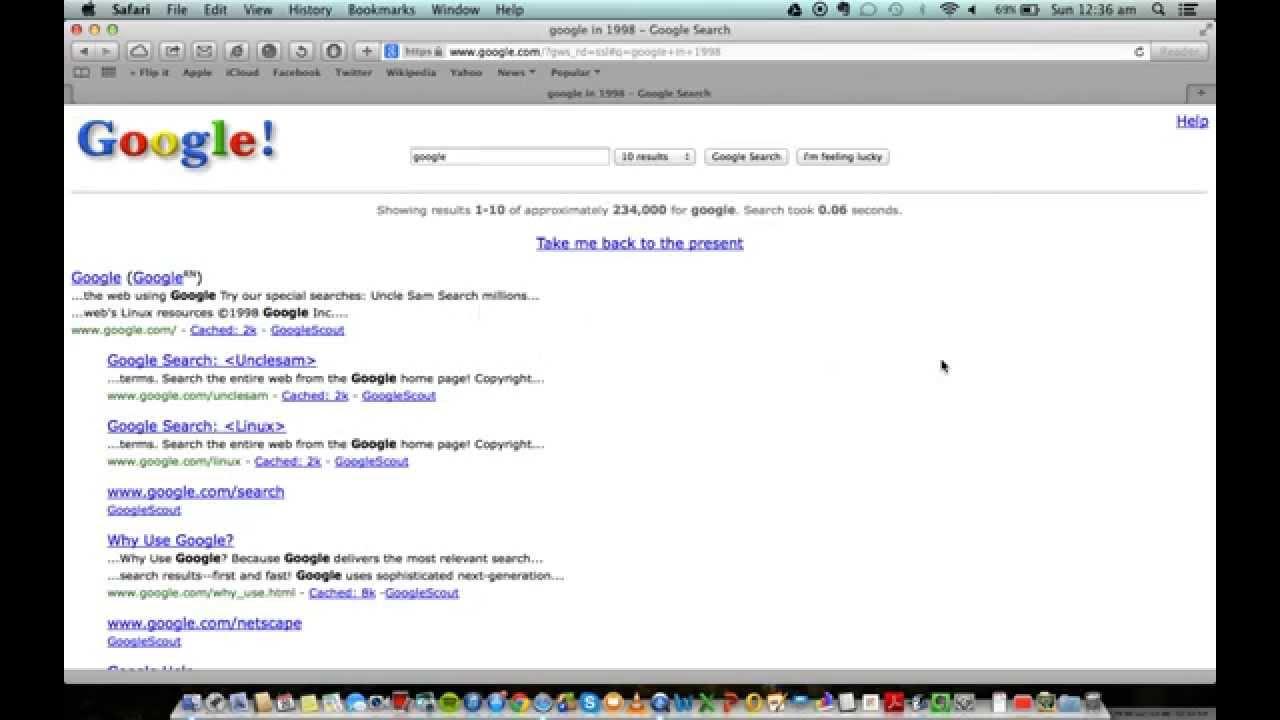Viewport: 1280px width, 720px height.
Task: Click the Google! logo
Action: pos(176,142)
